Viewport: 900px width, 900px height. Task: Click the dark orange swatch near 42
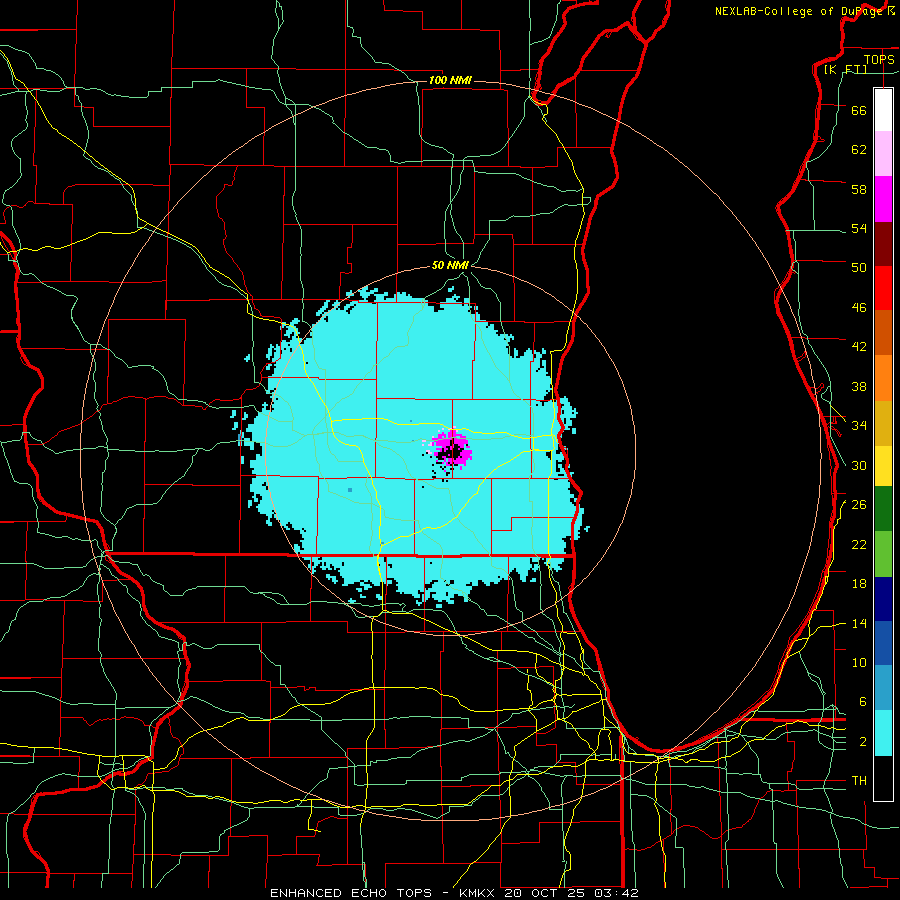pos(883,332)
